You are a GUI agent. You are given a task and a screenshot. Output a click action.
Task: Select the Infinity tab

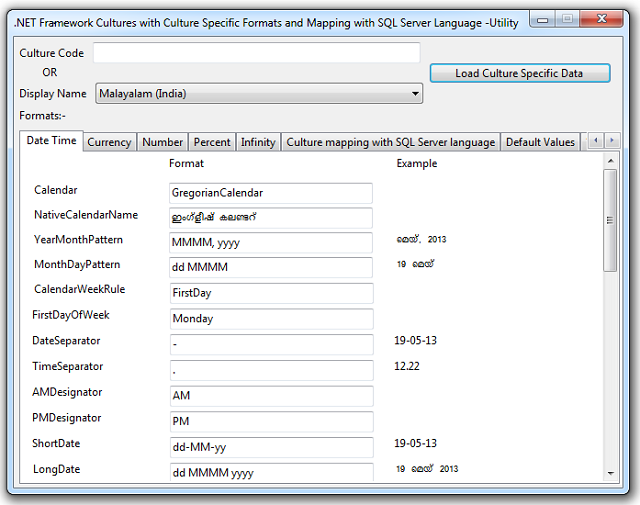(x=258, y=142)
